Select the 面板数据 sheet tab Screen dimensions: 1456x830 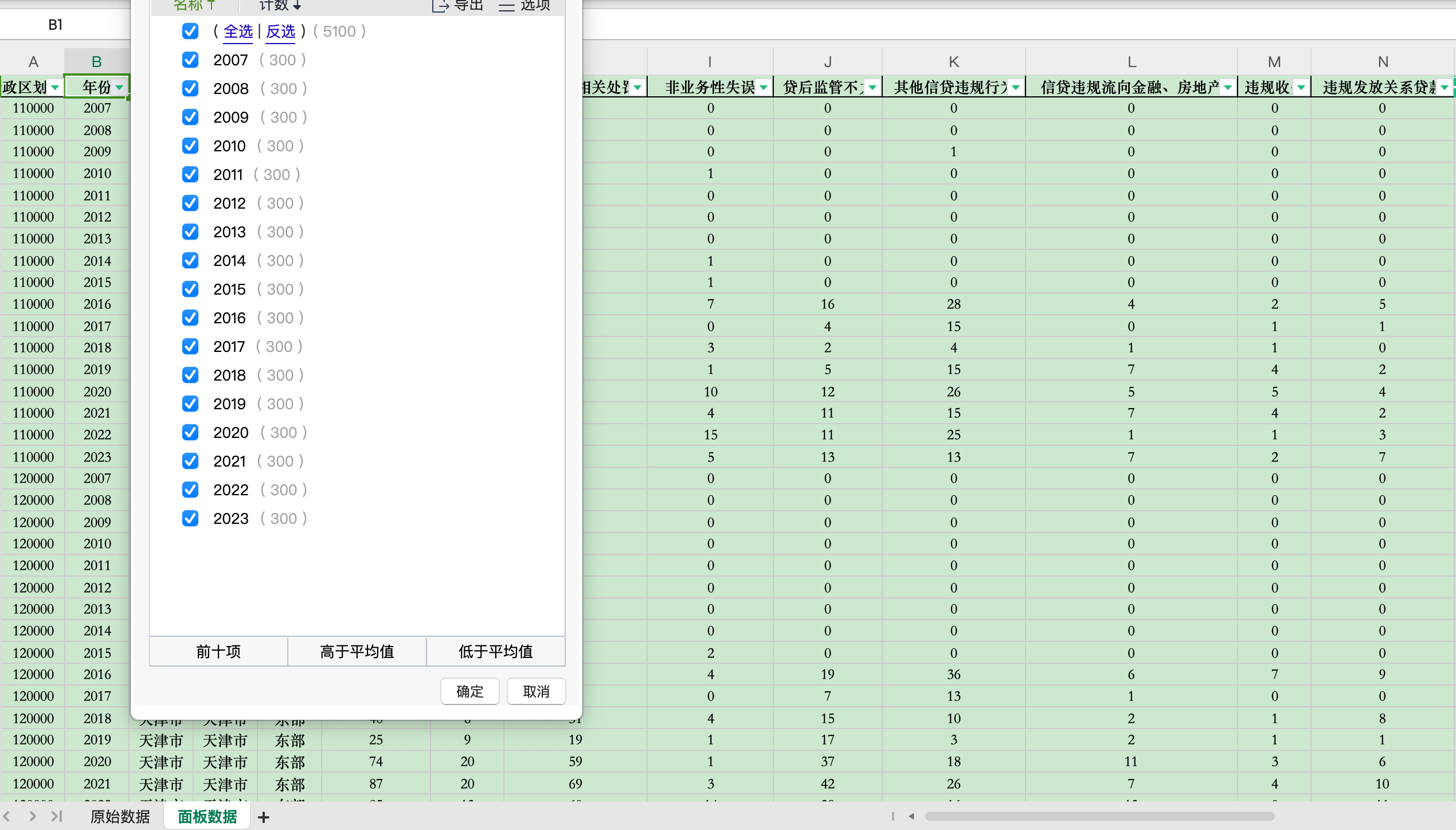click(207, 816)
